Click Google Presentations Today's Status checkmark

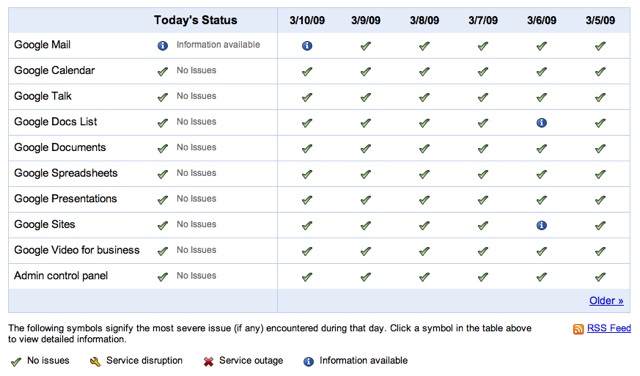(x=162, y=200)
